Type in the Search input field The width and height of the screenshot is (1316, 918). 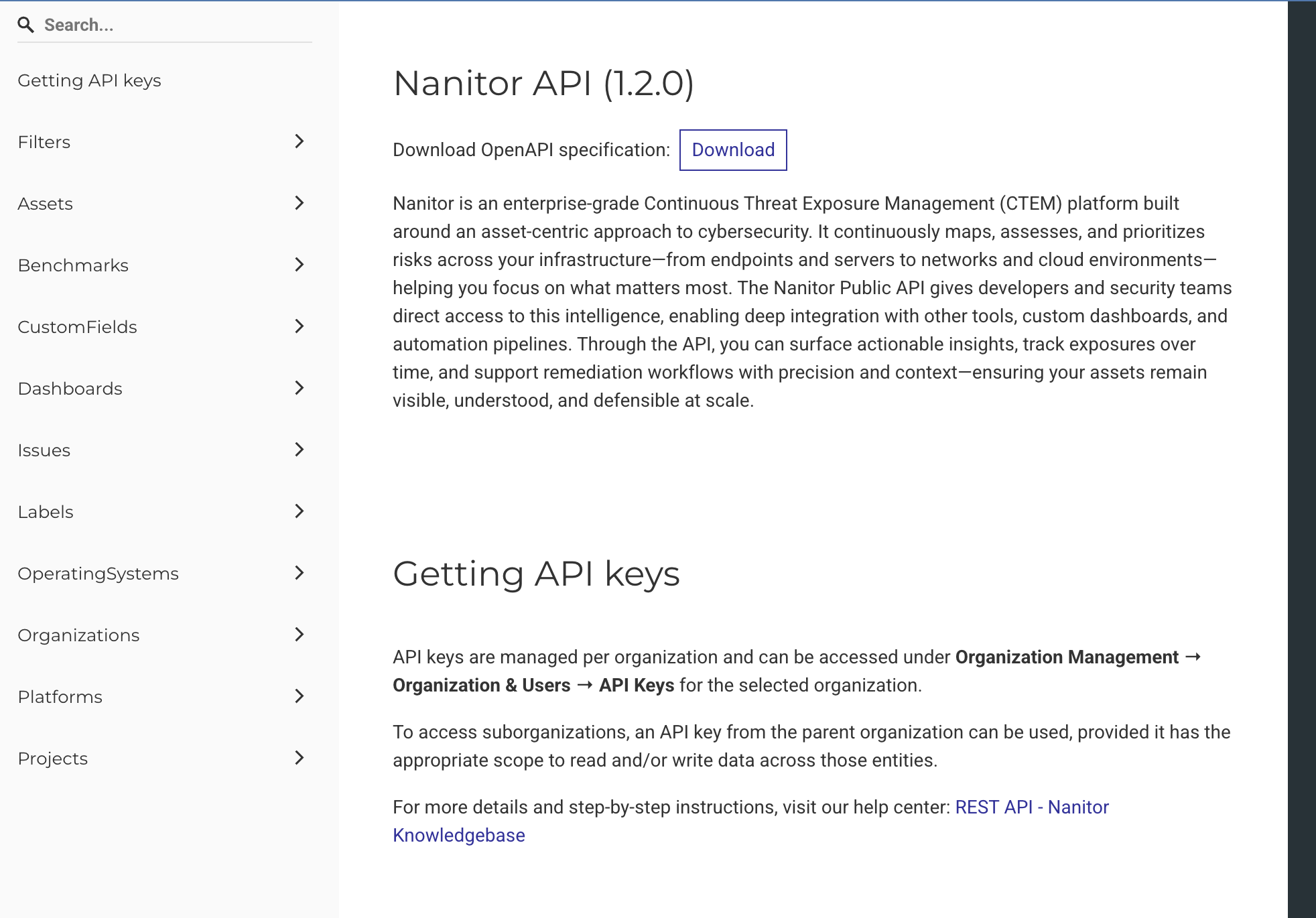pyautogui.click(x=174, y=25)
